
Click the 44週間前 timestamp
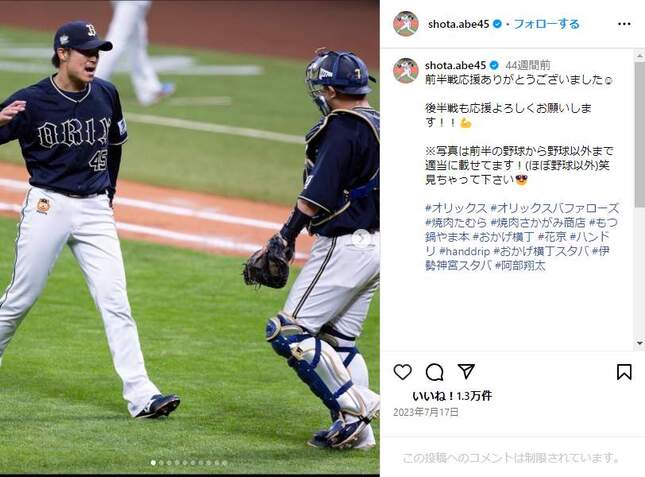(527, 65)
